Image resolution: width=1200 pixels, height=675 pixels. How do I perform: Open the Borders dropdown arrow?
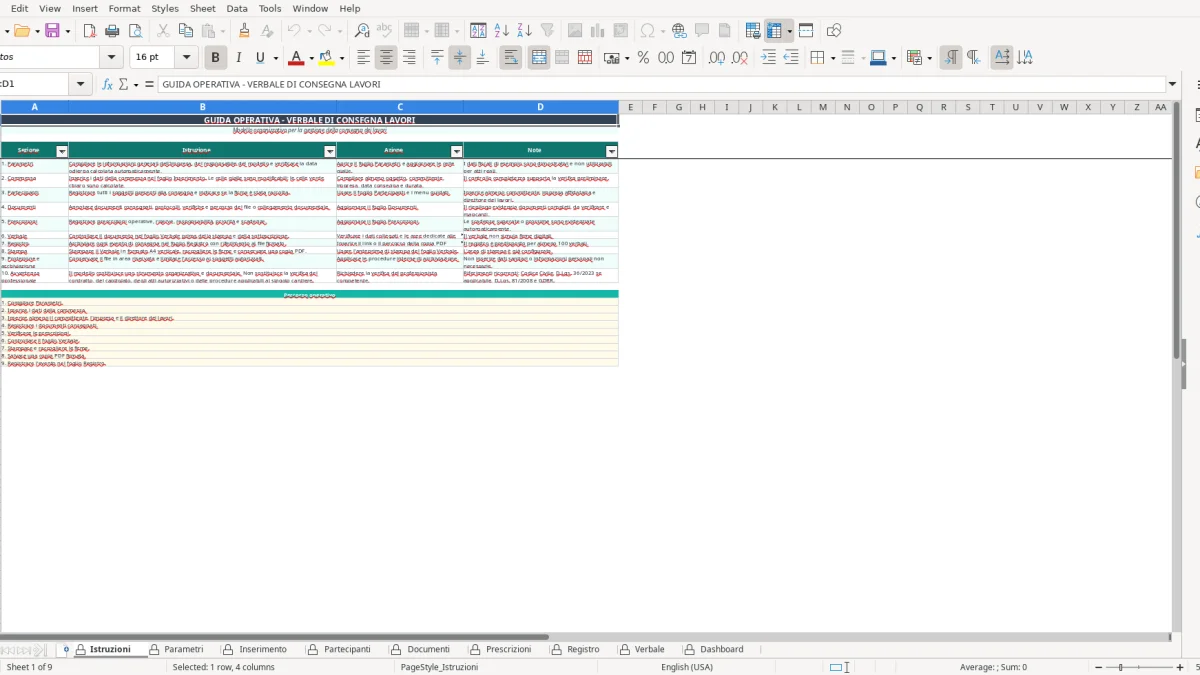[x=831, y=58]
